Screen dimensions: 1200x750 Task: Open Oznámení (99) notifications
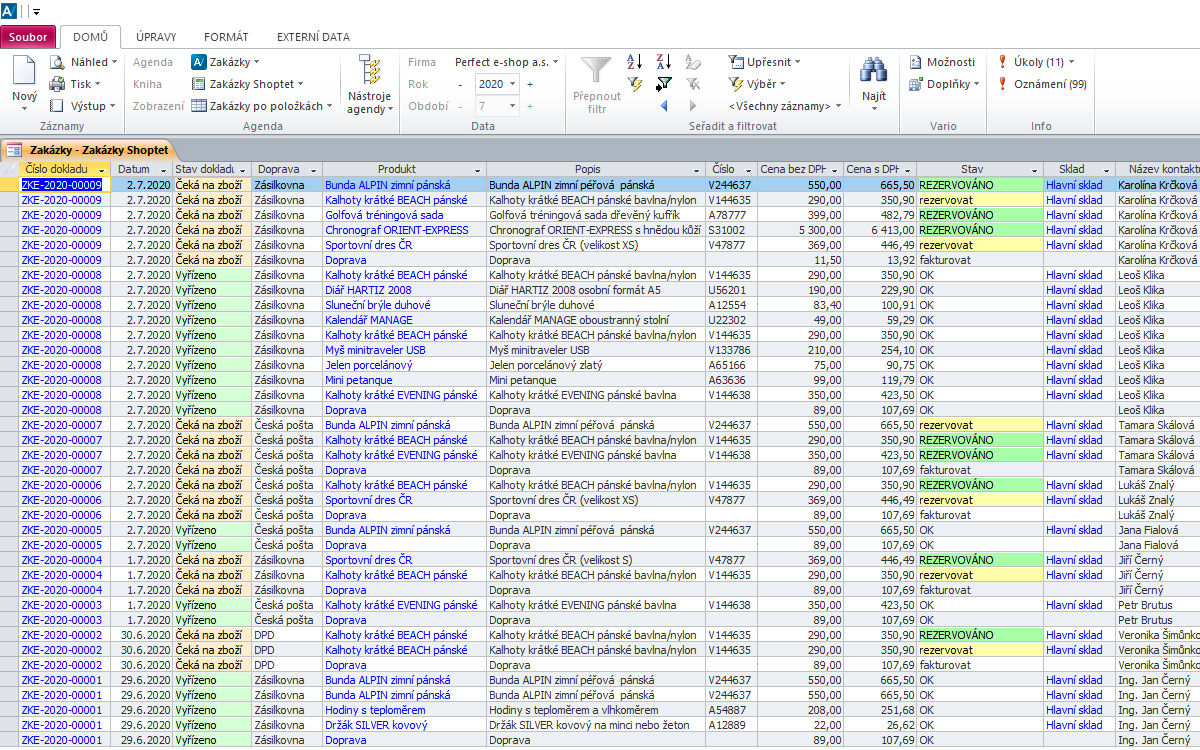[1042, 84]
